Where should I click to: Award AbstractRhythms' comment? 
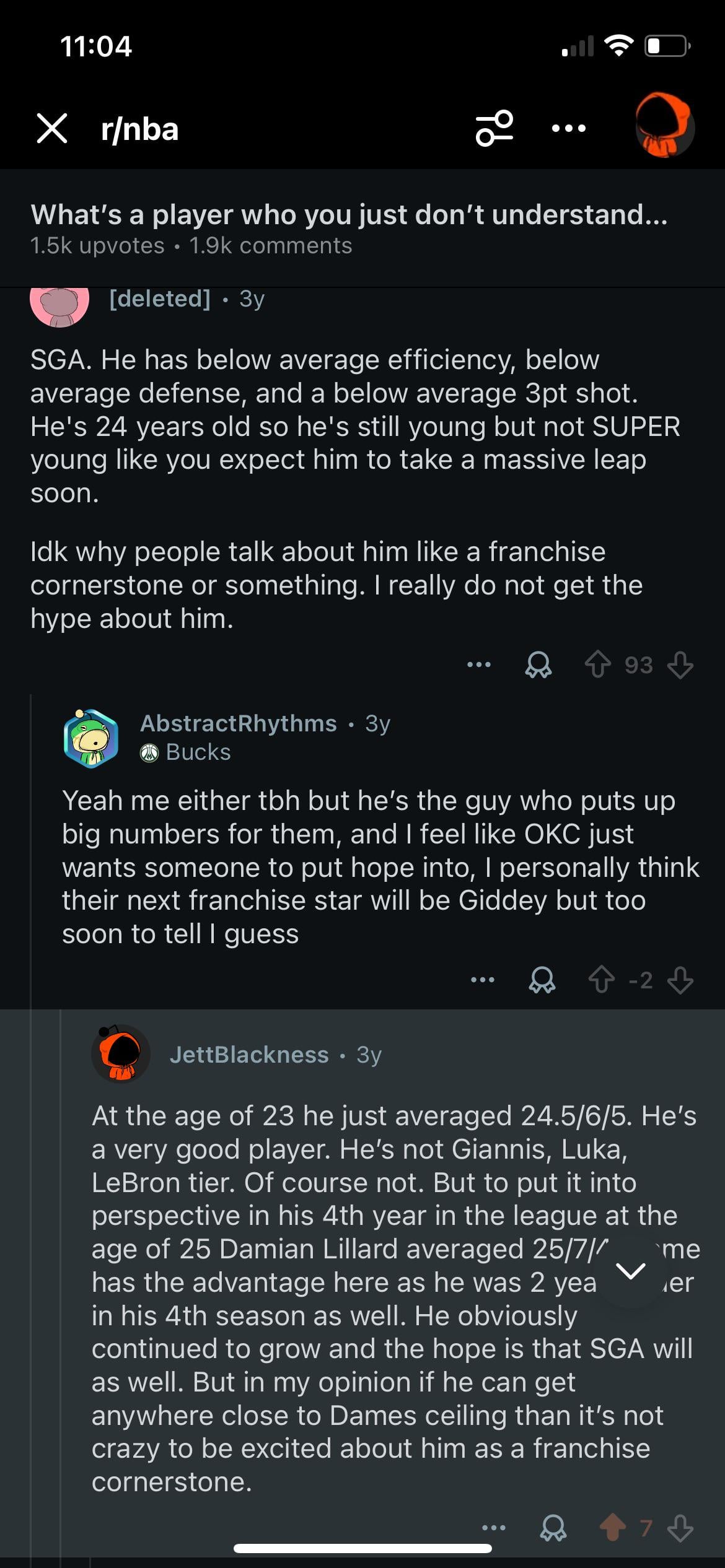coord(542,980)
